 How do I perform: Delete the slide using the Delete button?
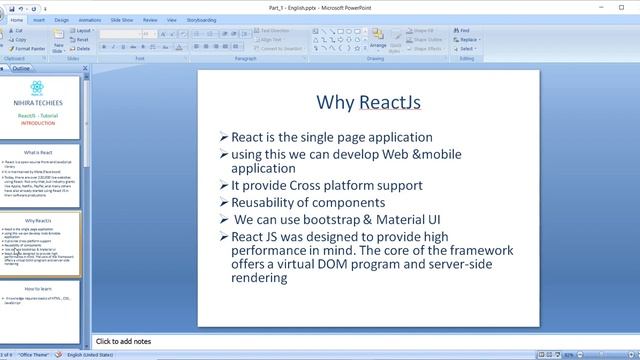[x=80, y=49]
